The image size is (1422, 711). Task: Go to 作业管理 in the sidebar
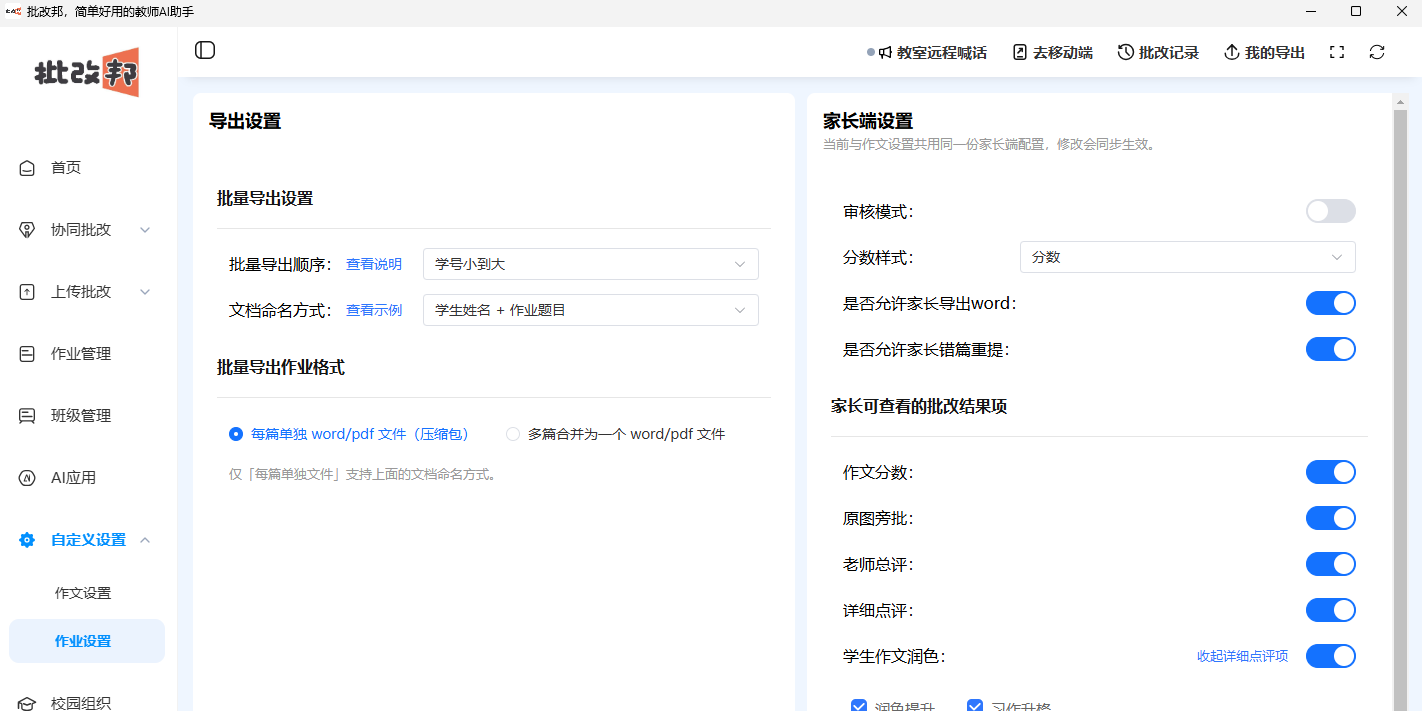(x=81, y=354)
